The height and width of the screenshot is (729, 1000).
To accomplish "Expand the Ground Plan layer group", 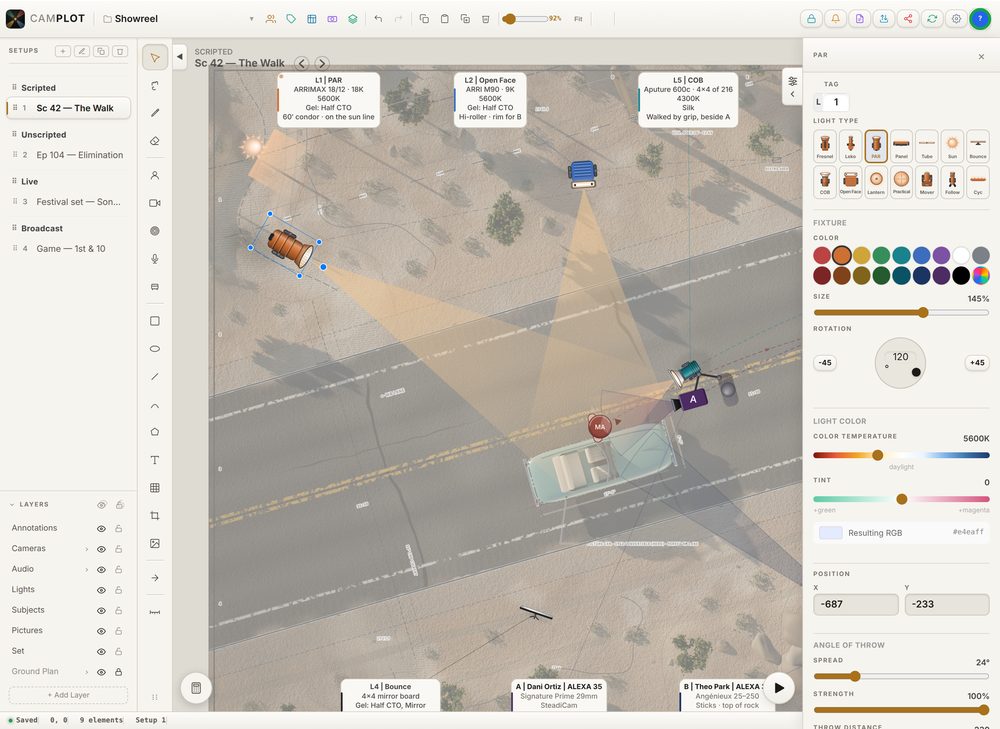I will [x=87, y=672].
